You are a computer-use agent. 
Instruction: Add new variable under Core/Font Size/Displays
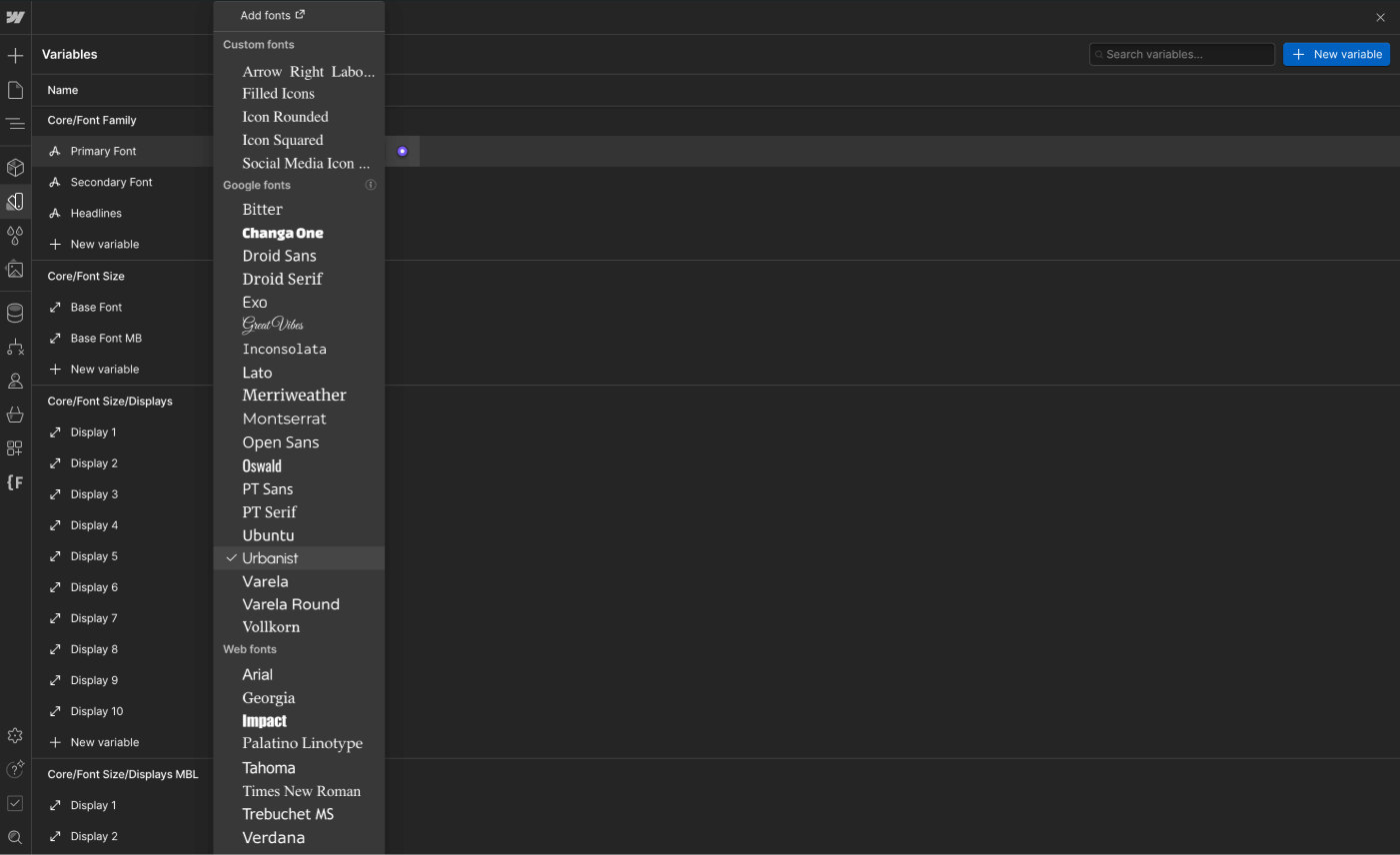(x=95, y=743)
